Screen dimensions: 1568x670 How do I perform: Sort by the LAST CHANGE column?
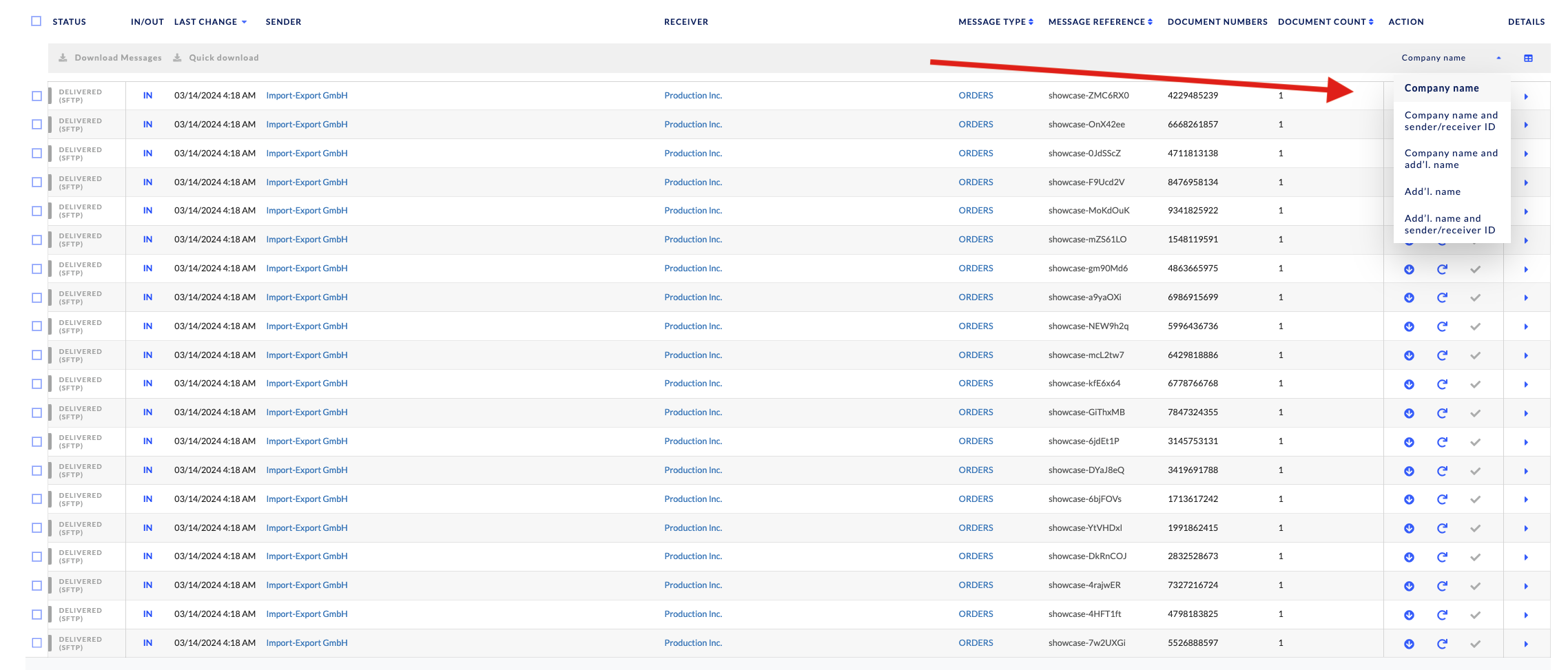(x=210, y=22)
